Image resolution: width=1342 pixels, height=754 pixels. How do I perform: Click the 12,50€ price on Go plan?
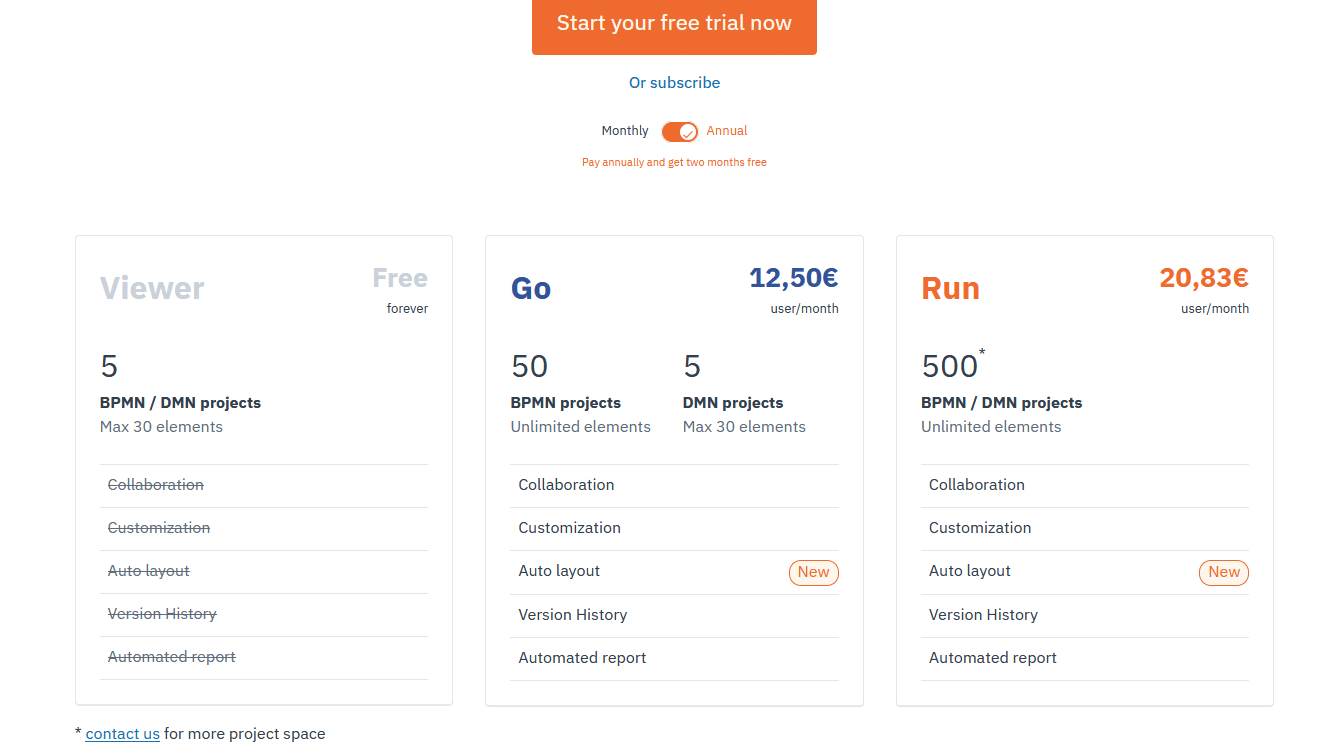[x=794, y=277]
